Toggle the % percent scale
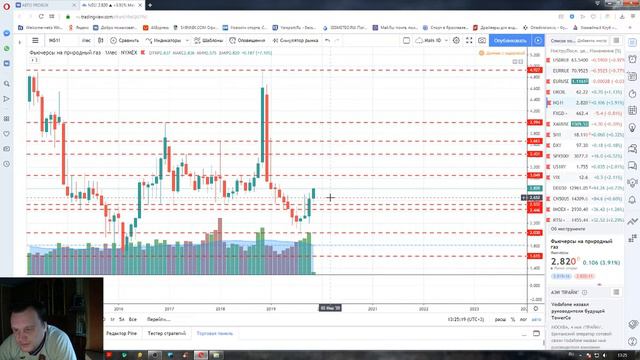640x360 pixels. 513,319
